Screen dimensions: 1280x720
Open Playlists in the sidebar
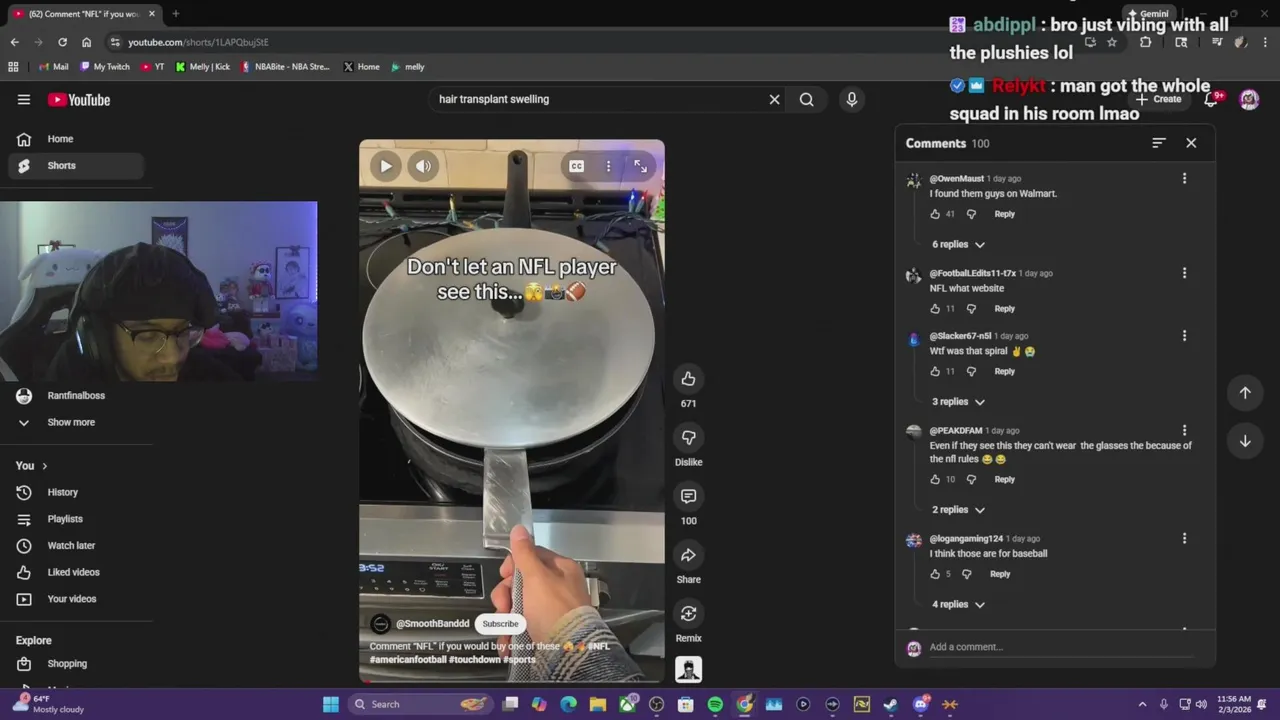76,519
